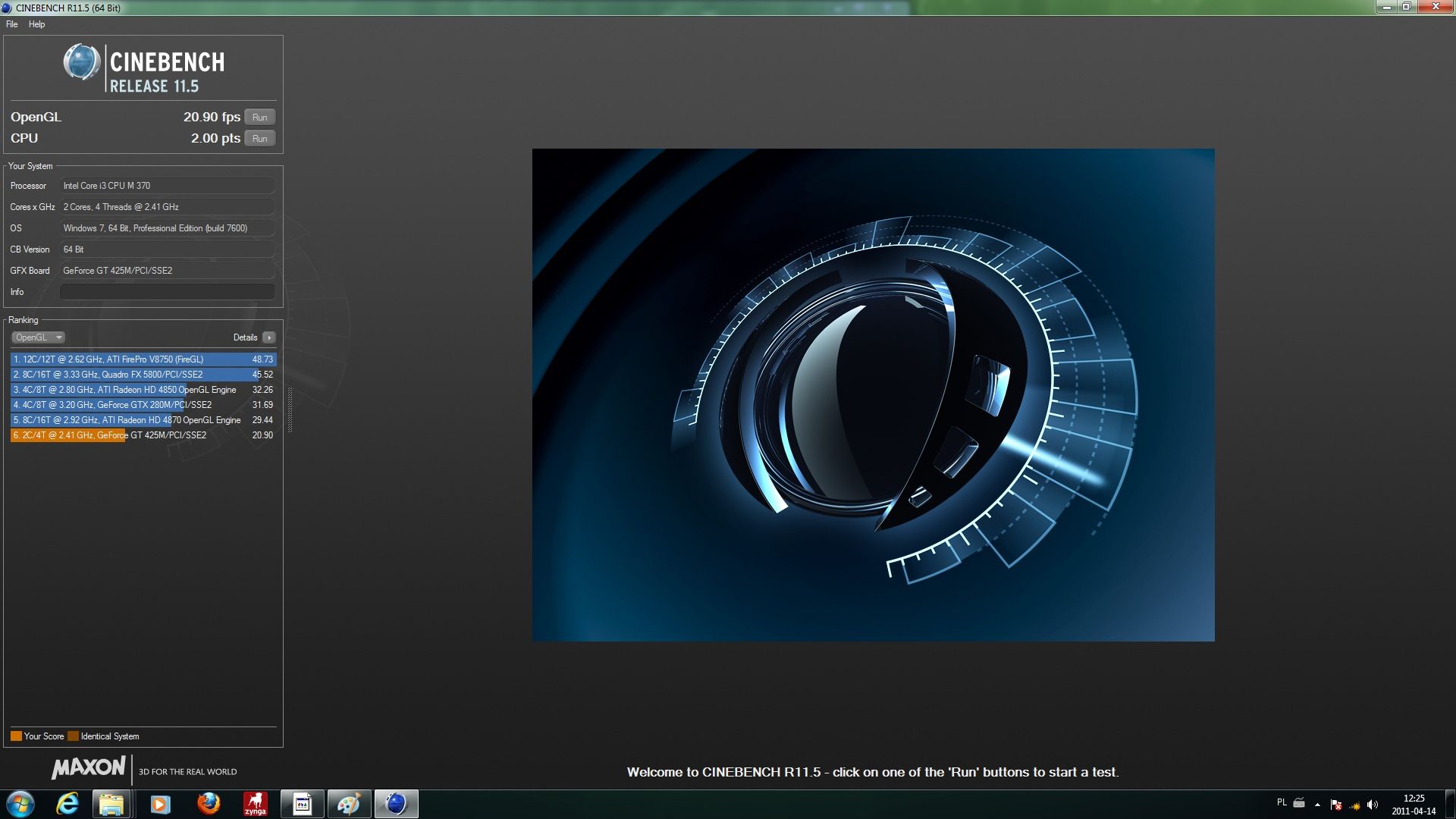Close the CINEBENCH window
1456x819 pixels.
[1436, 7]
